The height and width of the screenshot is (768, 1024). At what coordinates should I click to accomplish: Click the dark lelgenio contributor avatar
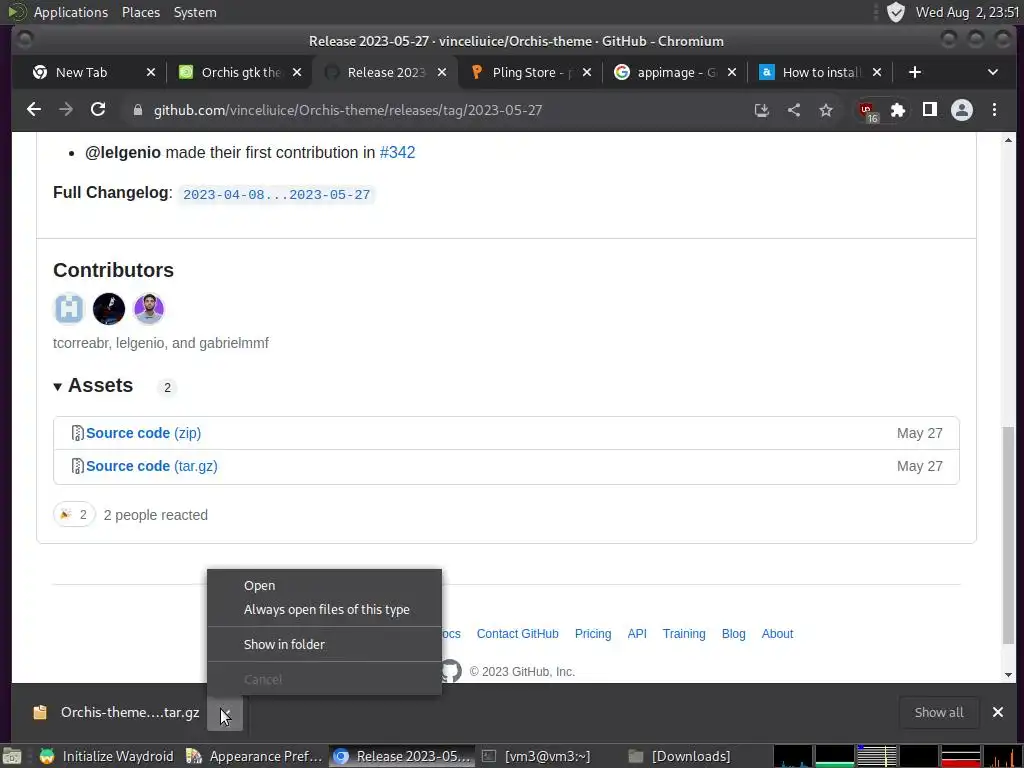click(109, 309)
